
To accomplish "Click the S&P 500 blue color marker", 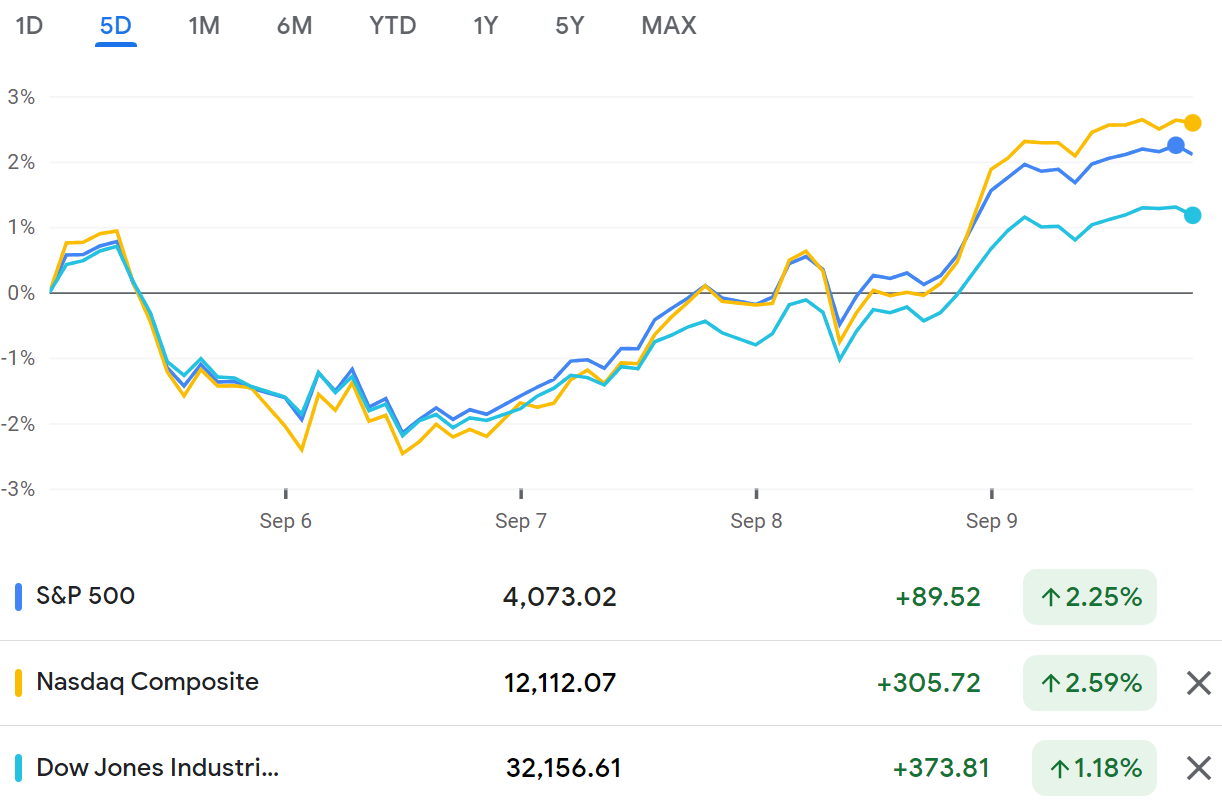I will [x=18, y=597].
